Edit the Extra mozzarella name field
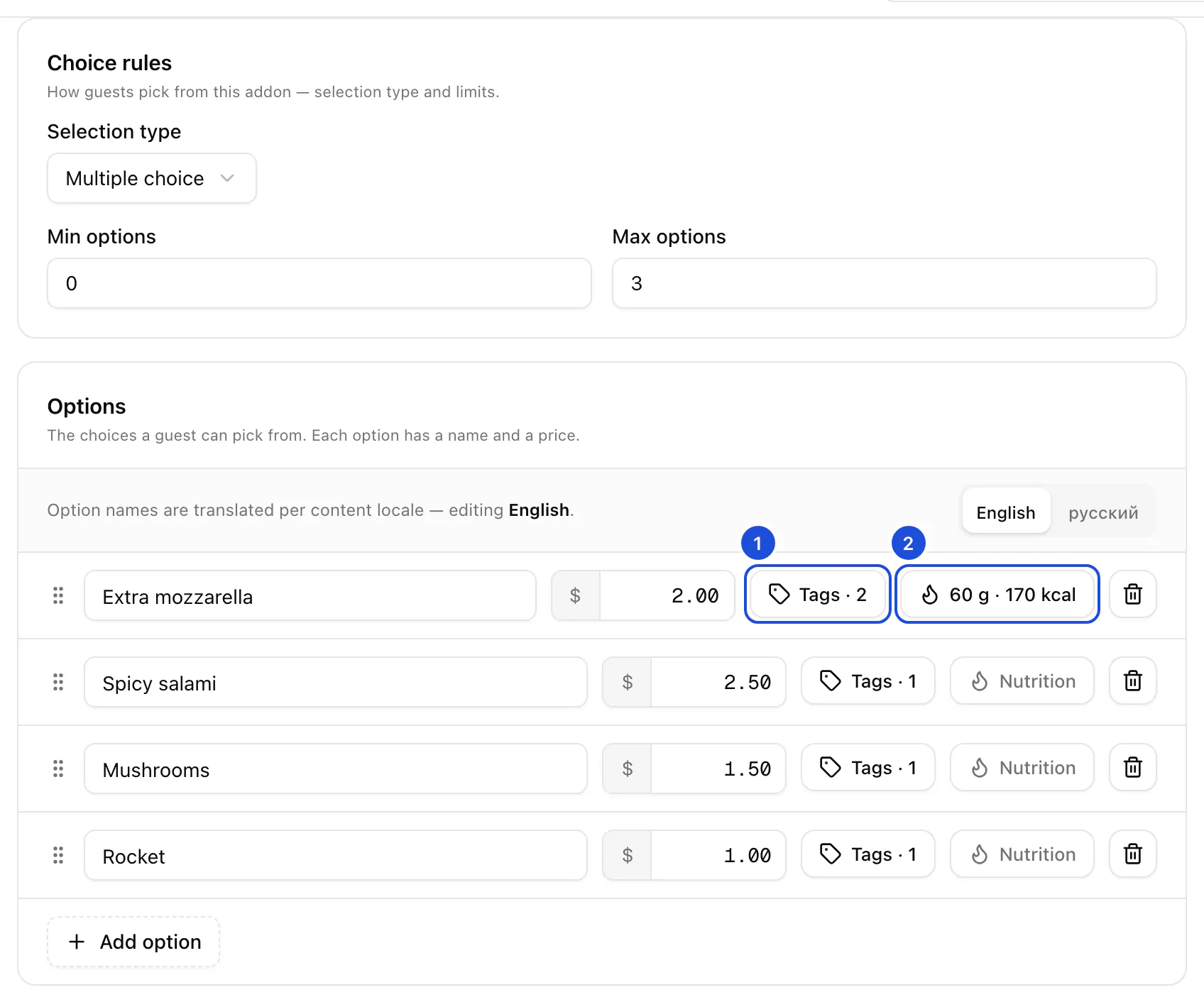Image resolution: width=1204 pixels, height=1002 pixels. (310, 595)
